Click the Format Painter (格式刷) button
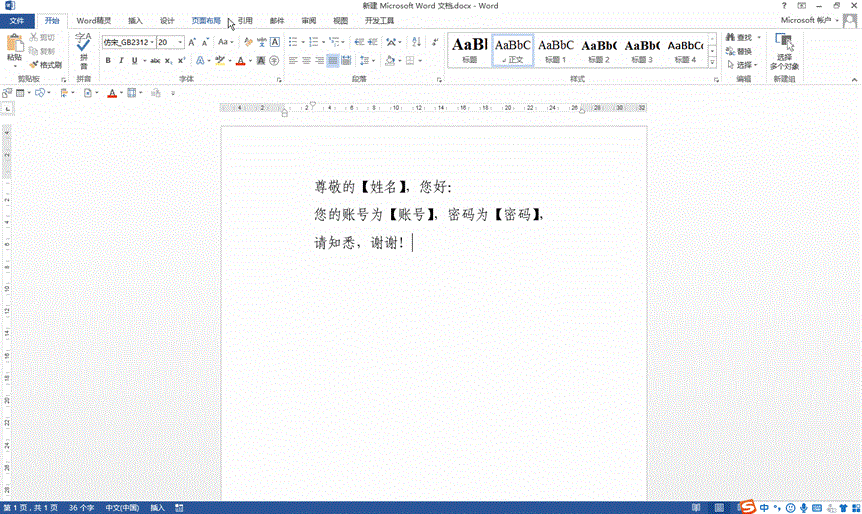This screenshot has height=514, width=862. click(x=46, y=65)
